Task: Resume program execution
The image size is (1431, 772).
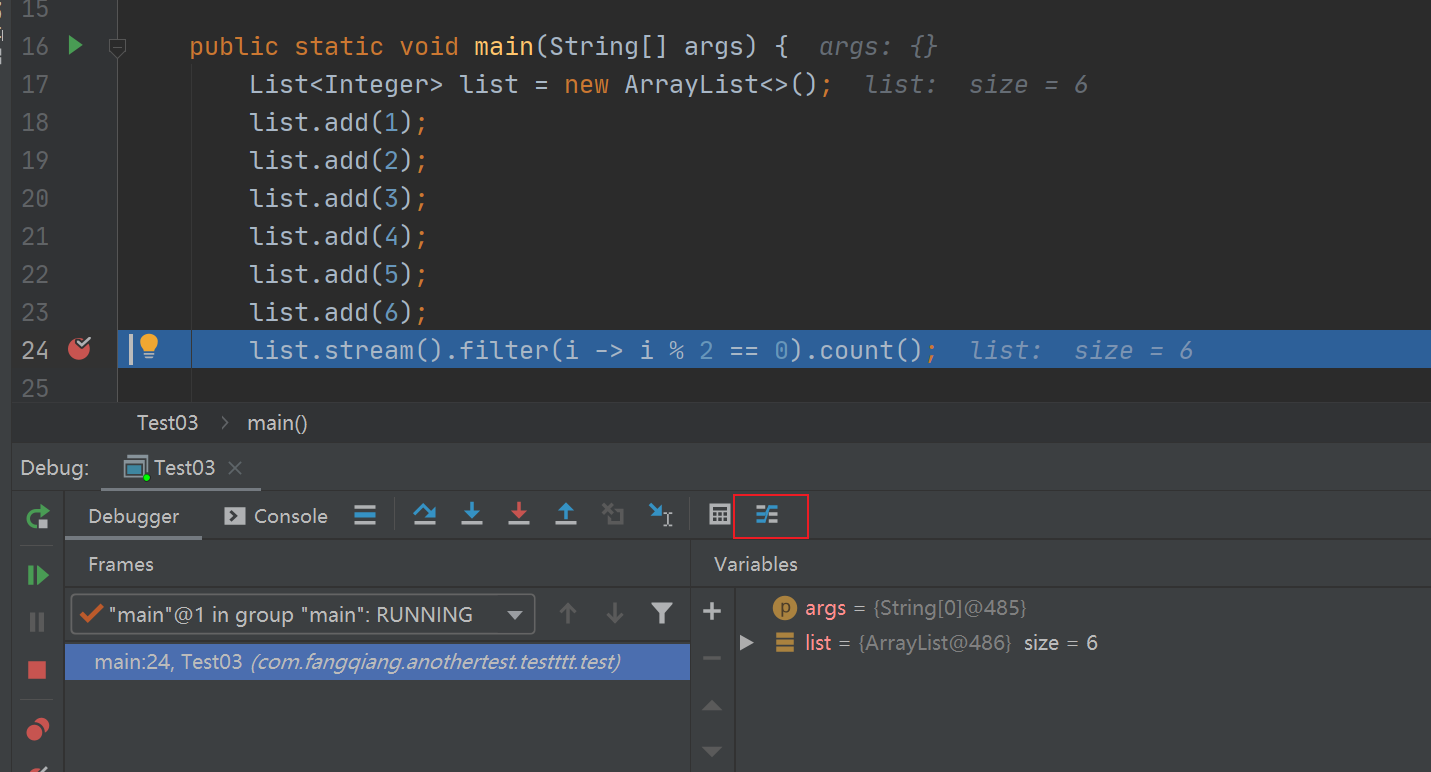Action: point(38,575)
